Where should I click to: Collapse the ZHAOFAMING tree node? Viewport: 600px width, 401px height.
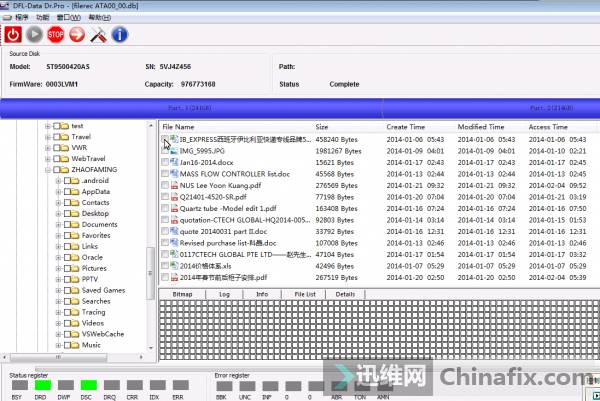point(48,170)
